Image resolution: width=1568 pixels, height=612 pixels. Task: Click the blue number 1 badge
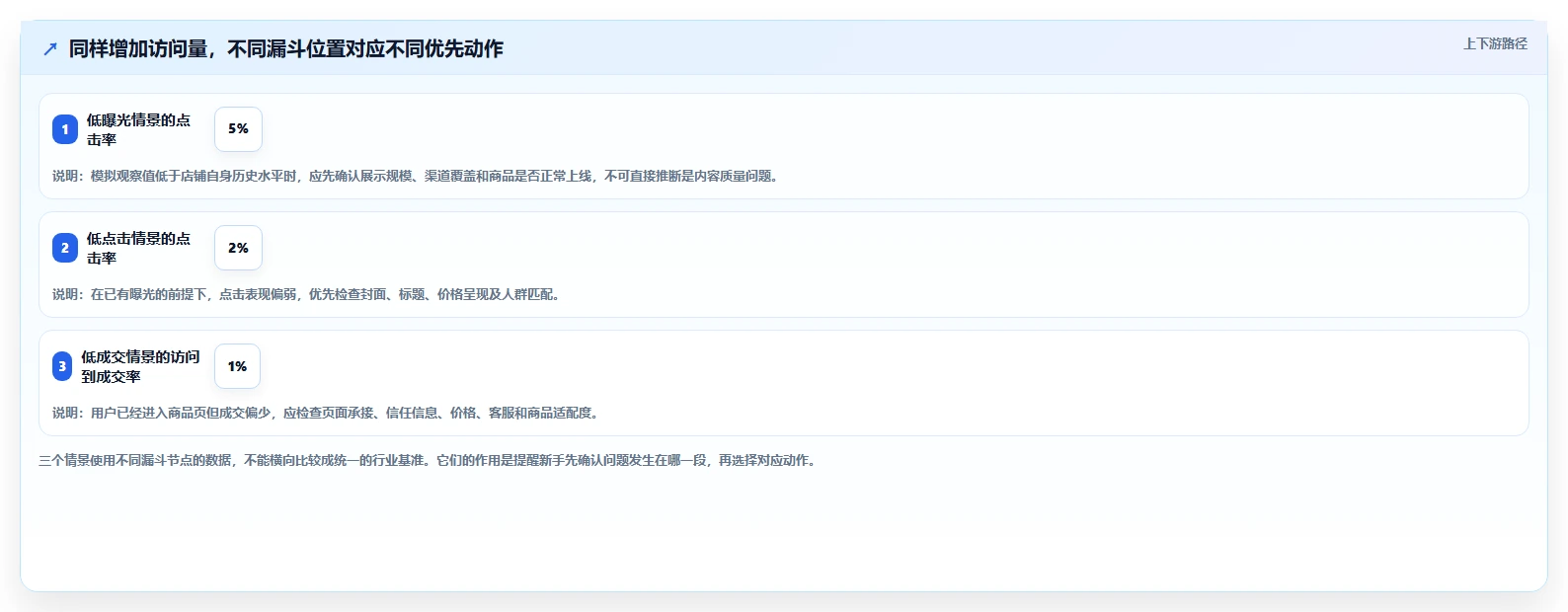(65, 129)
